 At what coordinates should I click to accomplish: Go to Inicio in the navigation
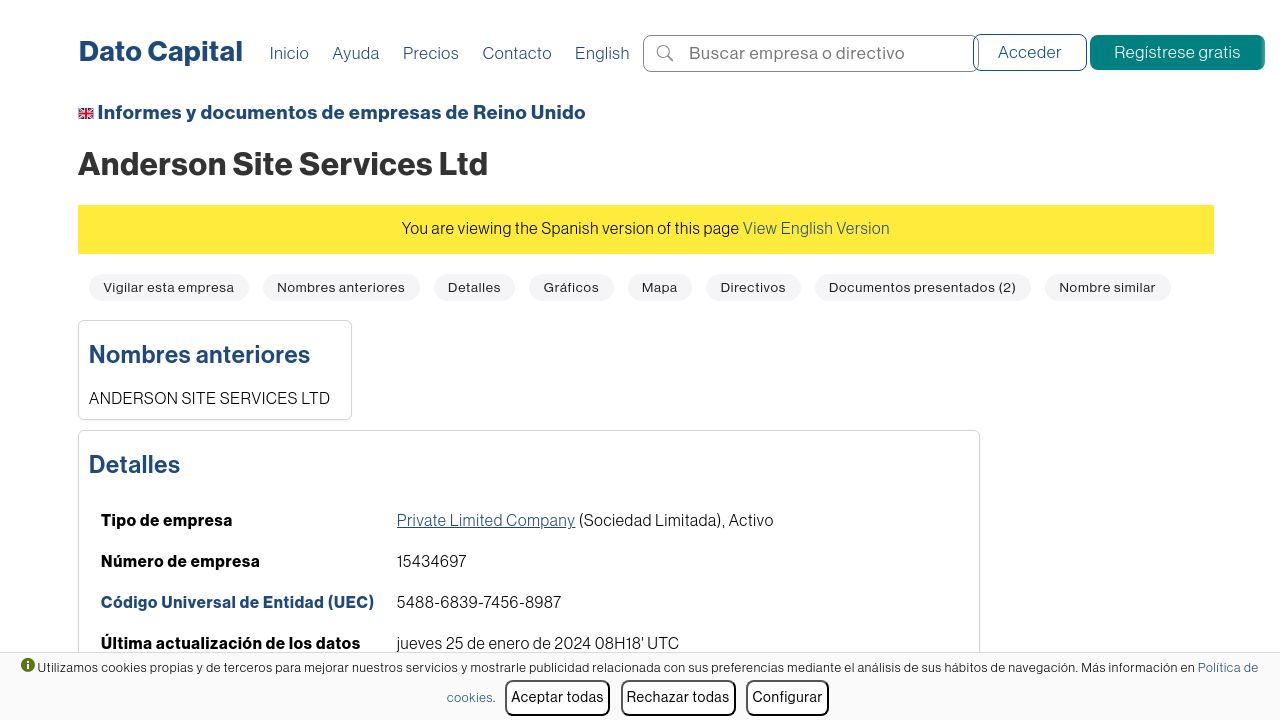click(x=289, y=53)
